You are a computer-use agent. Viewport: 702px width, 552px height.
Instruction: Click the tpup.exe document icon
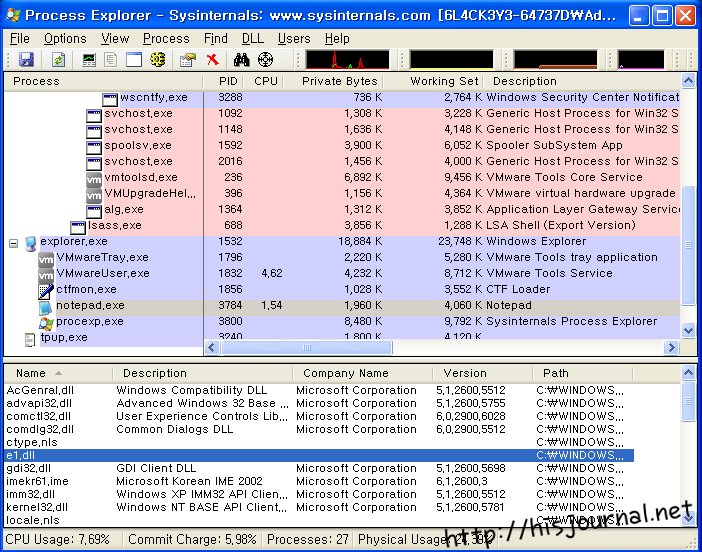[x=30, y=340]
